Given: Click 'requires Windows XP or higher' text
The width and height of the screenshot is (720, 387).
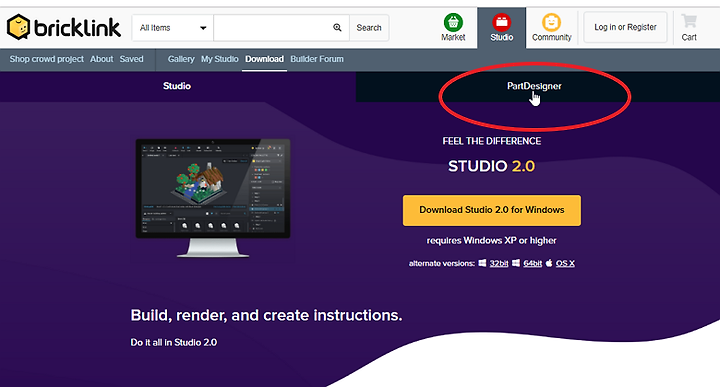Looking at the screenshot, I should 492,241.
